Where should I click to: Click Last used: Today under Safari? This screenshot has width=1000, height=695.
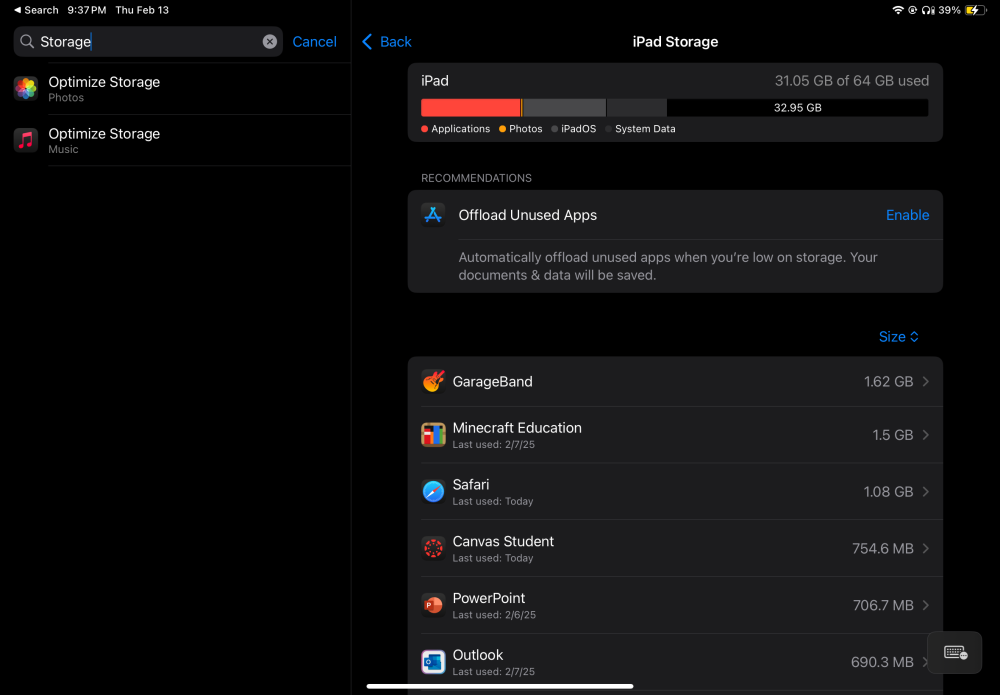click(x=493, y=502)
